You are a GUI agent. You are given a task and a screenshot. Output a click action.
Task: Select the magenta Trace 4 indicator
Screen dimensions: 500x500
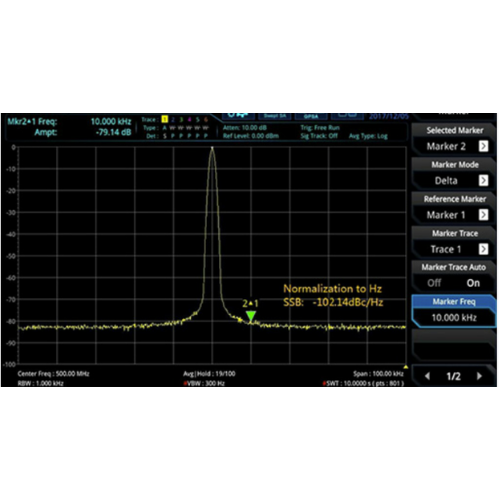(x=189, y=119)
